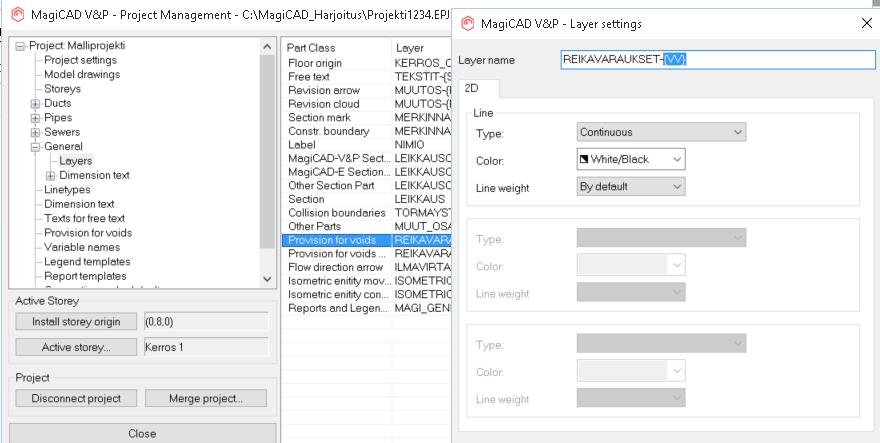Click the MagiCAD logo in Layer settings title bar
Screen dimensions: 880x443
coord(468,24)
